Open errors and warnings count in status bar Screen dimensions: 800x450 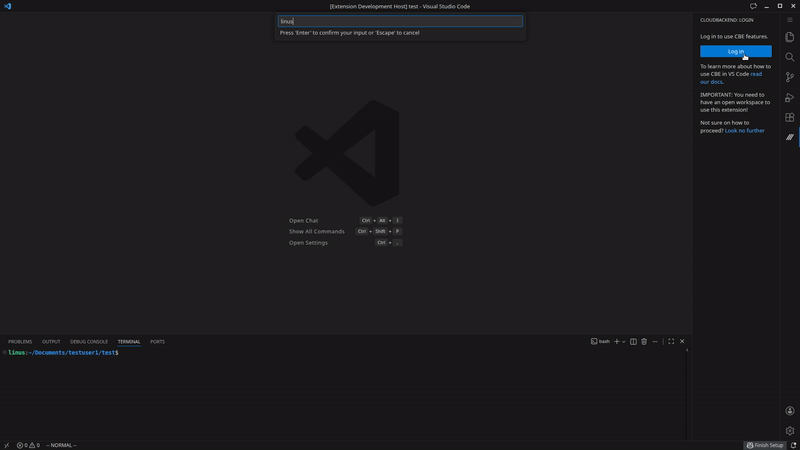pyautogui.click(x=28, y=445)
